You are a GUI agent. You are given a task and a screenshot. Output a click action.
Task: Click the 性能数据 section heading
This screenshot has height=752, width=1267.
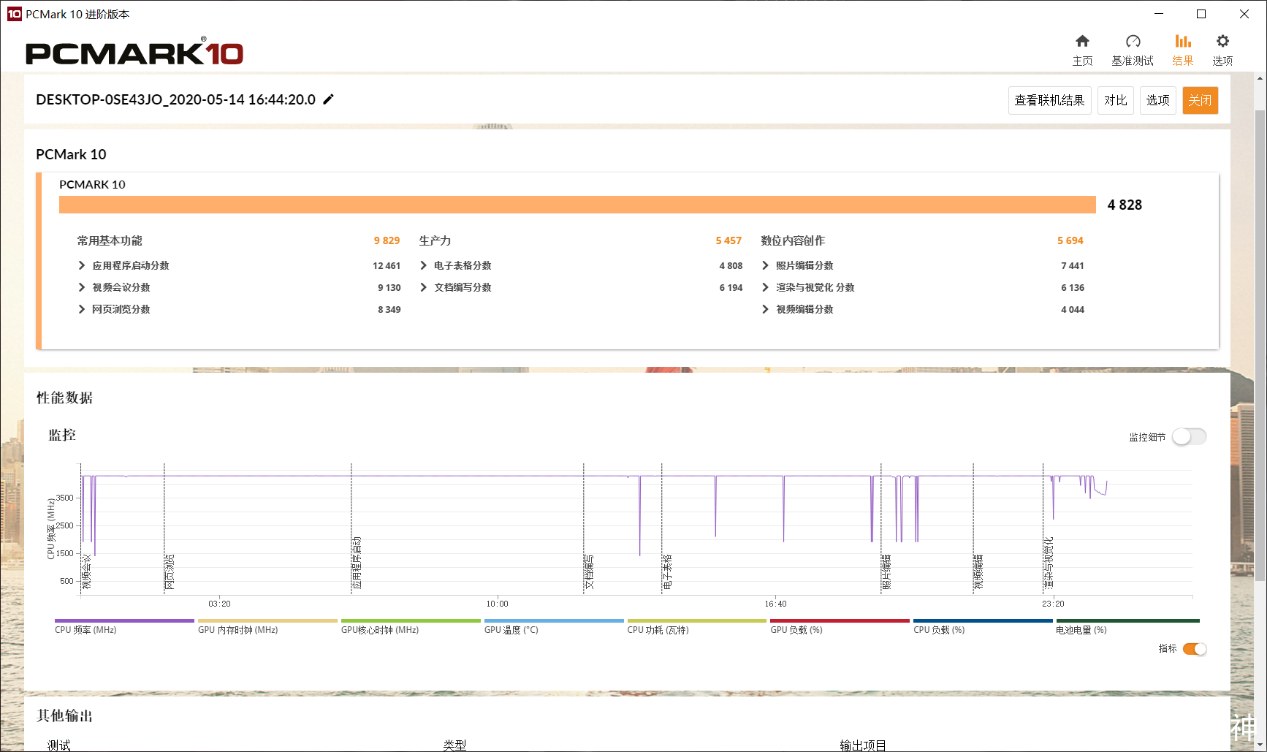tap(65, 398)
